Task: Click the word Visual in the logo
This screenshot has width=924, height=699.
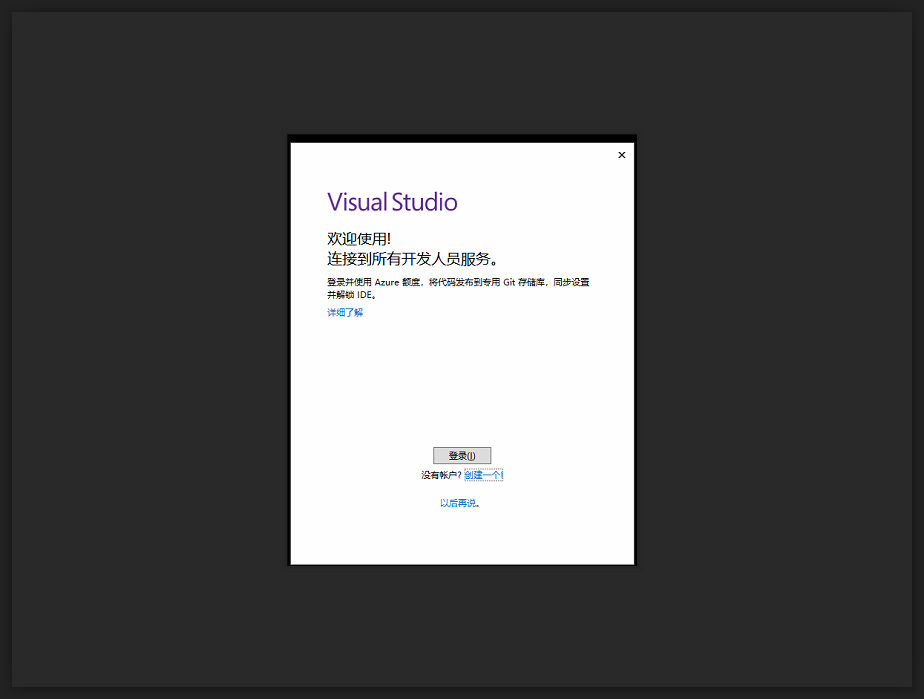Action: point(356,202)
